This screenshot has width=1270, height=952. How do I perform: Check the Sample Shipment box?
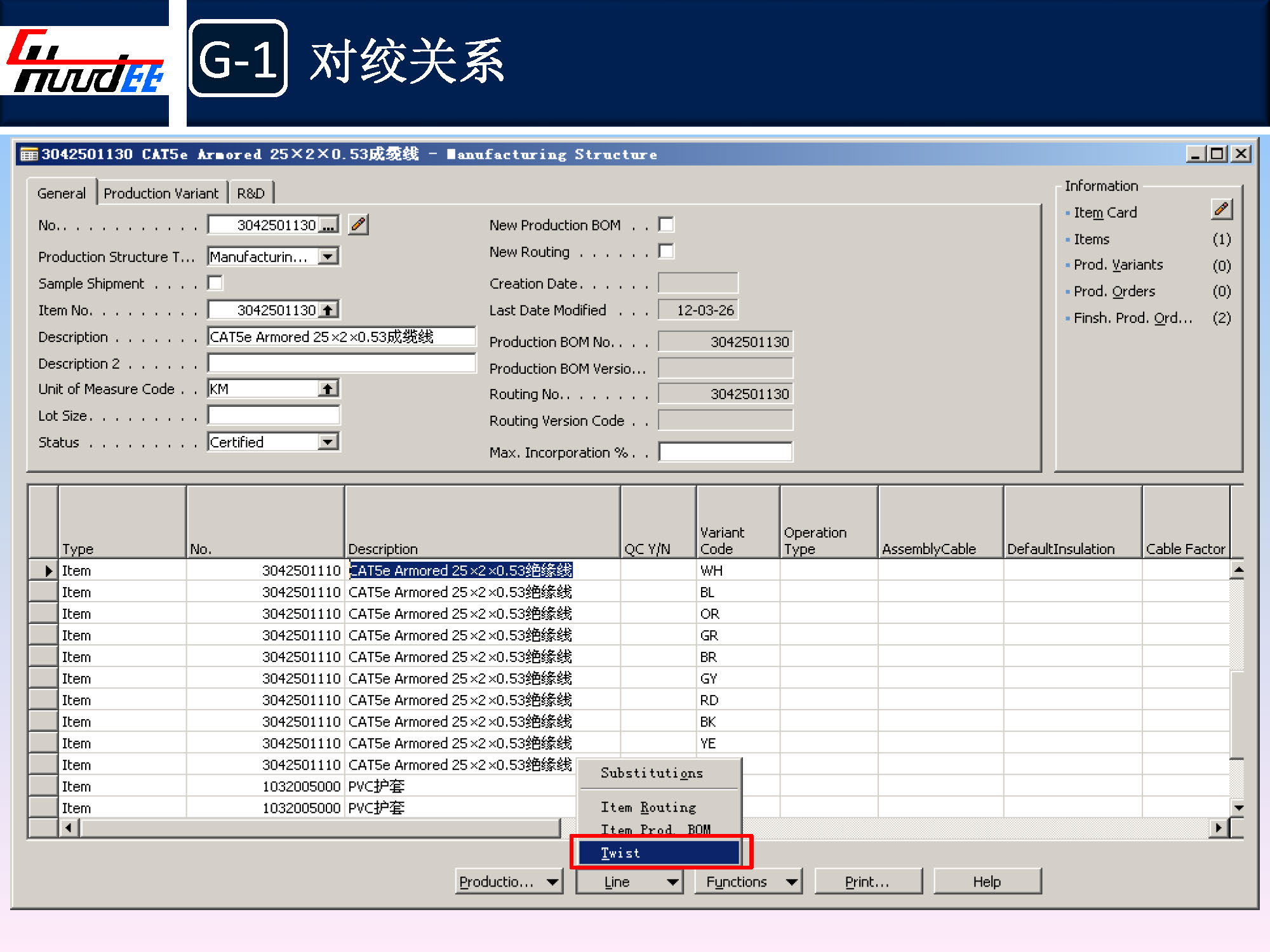[x=216, y=283]
